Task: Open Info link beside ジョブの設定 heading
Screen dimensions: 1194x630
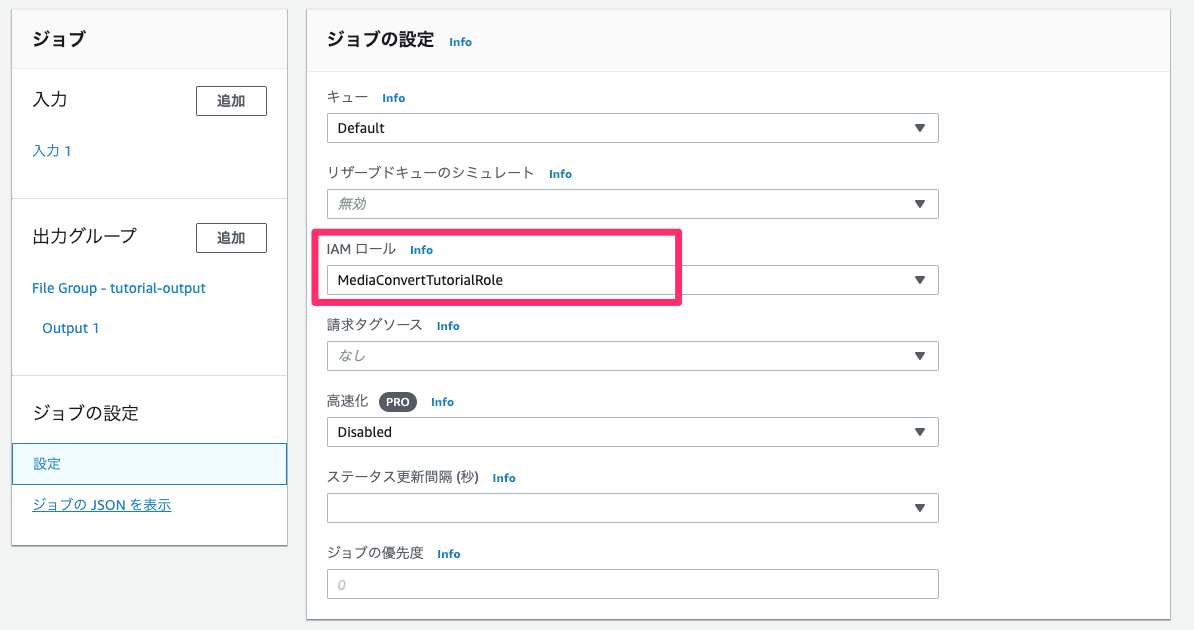Action: click(x=460, y=42)
